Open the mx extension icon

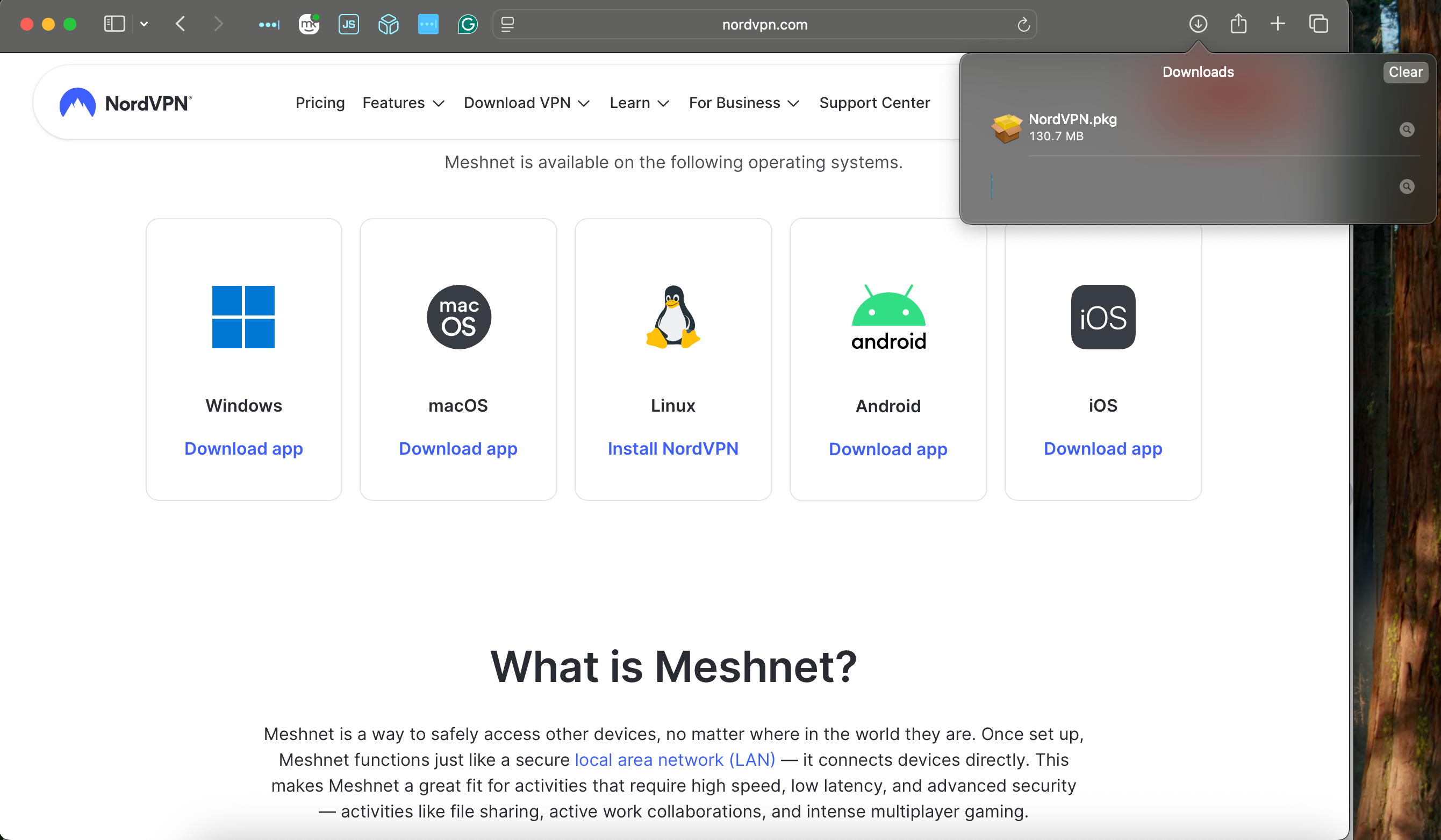click(309, 24)
